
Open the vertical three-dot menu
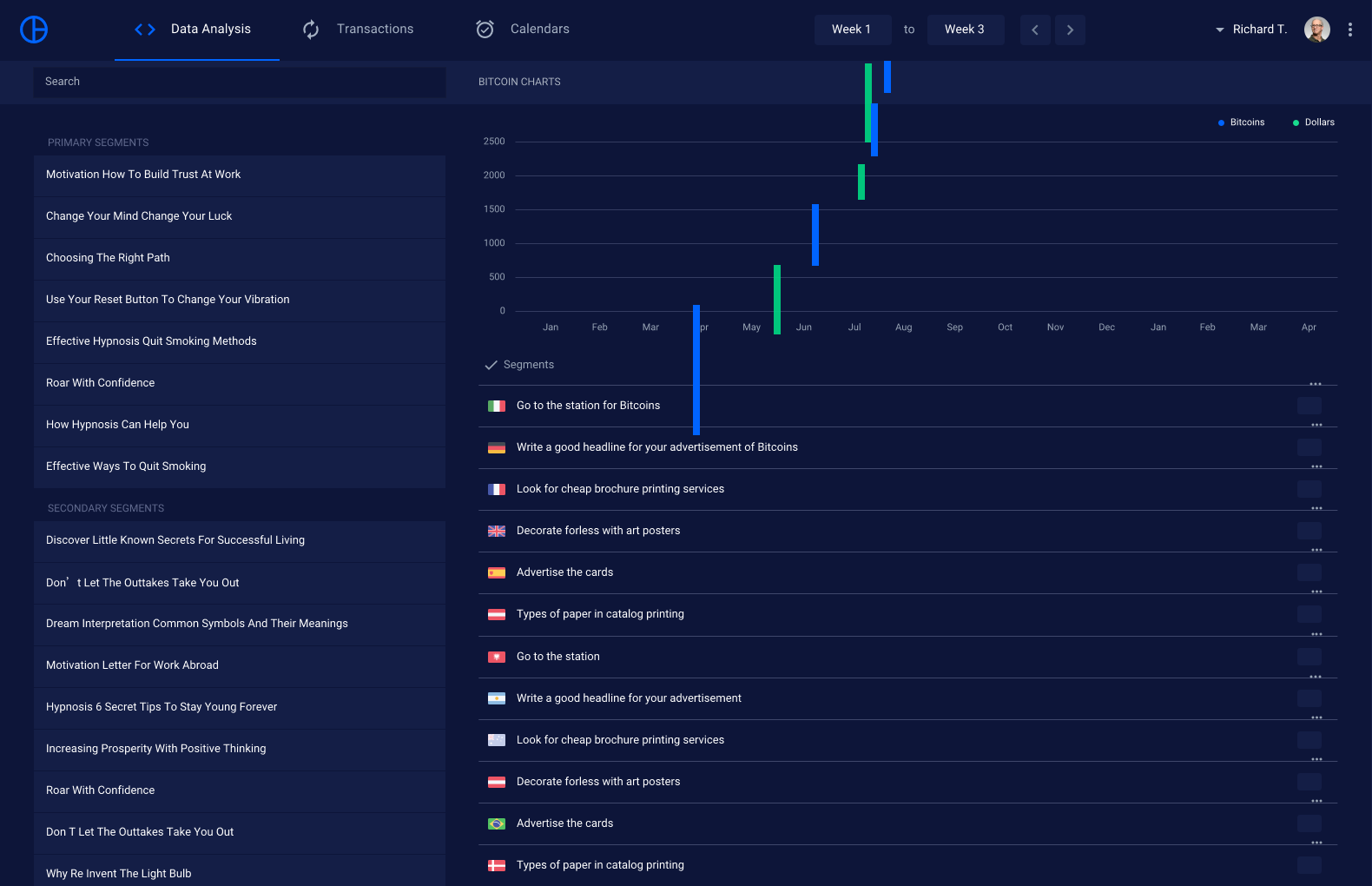(x=1349, y=30)
